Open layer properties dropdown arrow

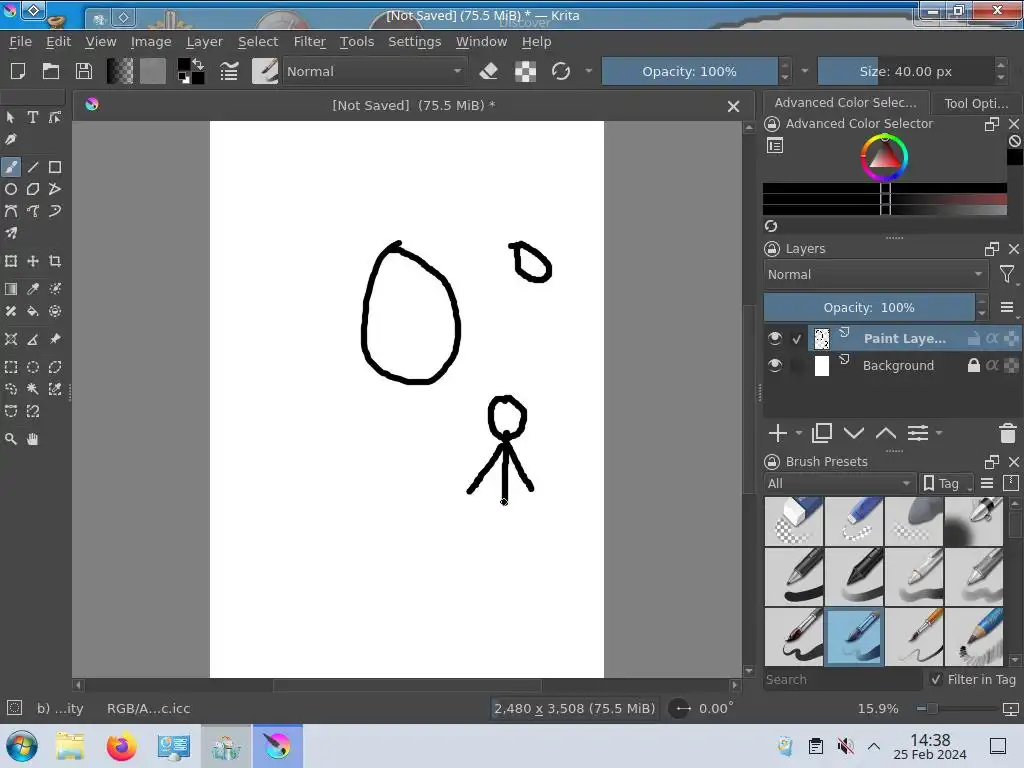click(x=939, y=433)
